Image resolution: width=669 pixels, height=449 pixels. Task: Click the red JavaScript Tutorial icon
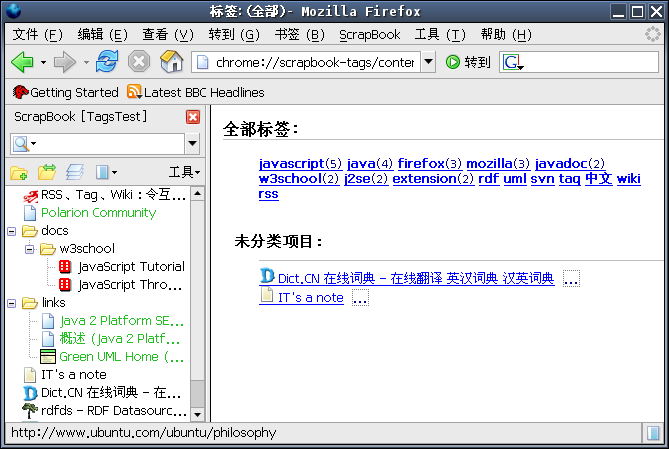point(65,267)
